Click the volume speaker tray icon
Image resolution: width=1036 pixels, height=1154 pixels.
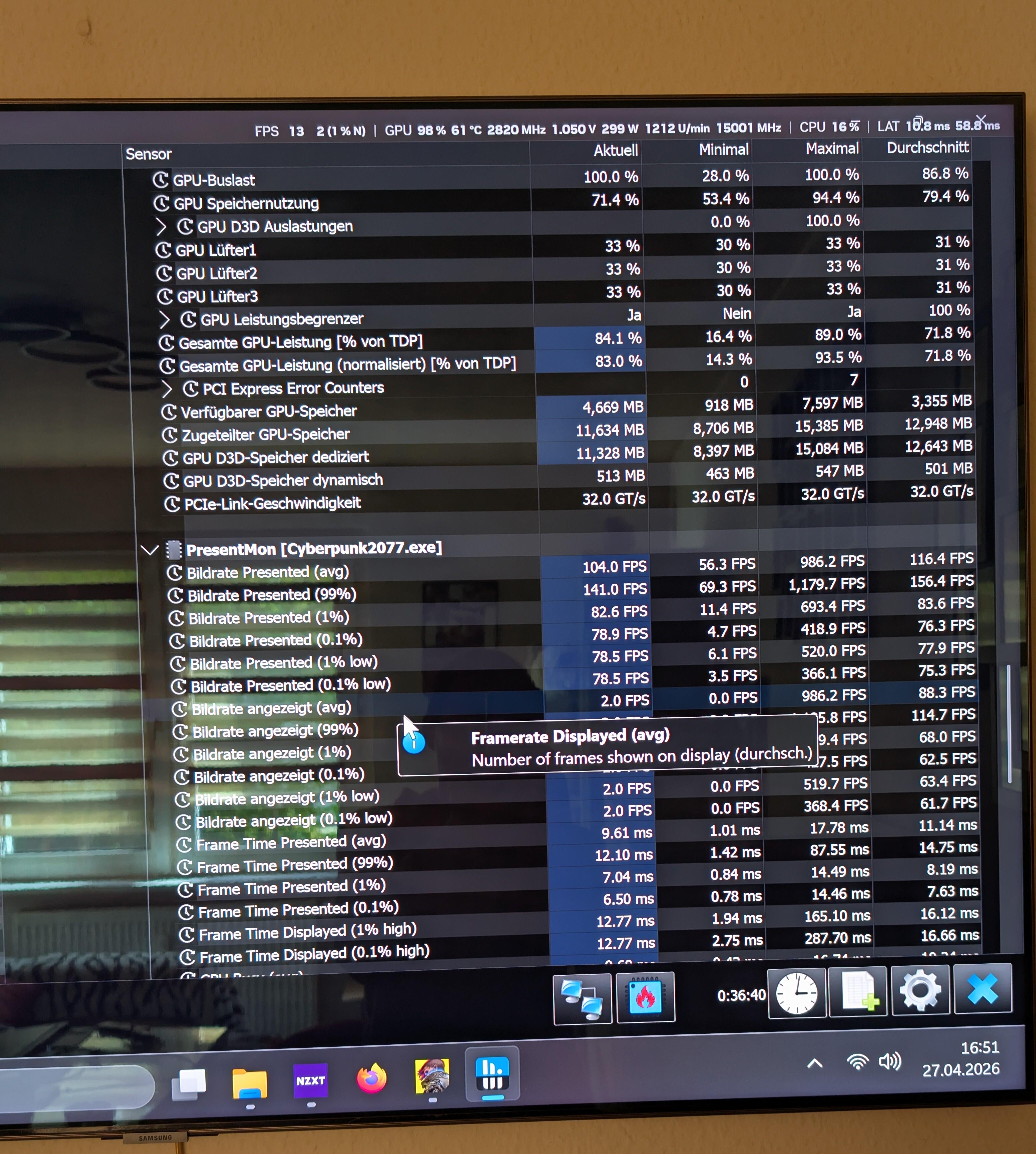pos(890,1061)
